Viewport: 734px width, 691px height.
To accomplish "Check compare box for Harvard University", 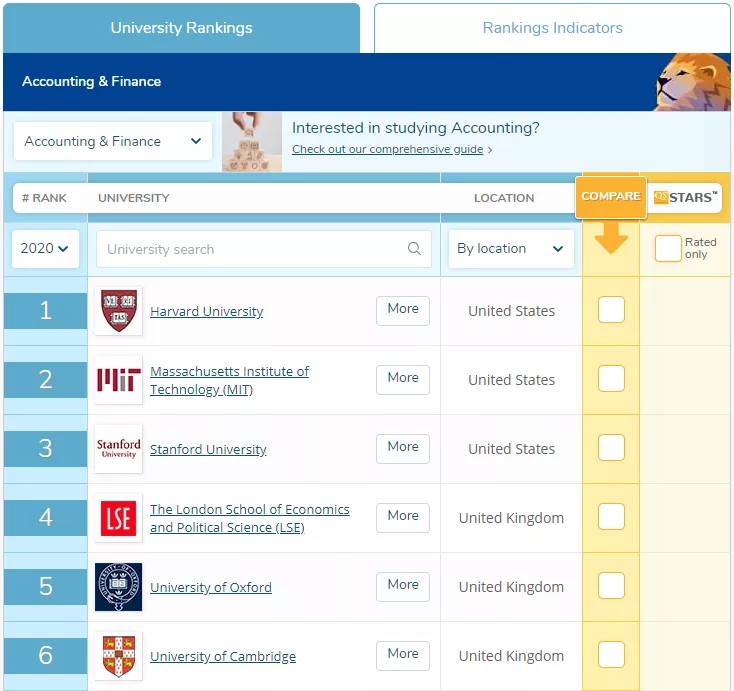I will tap(611, 310).
